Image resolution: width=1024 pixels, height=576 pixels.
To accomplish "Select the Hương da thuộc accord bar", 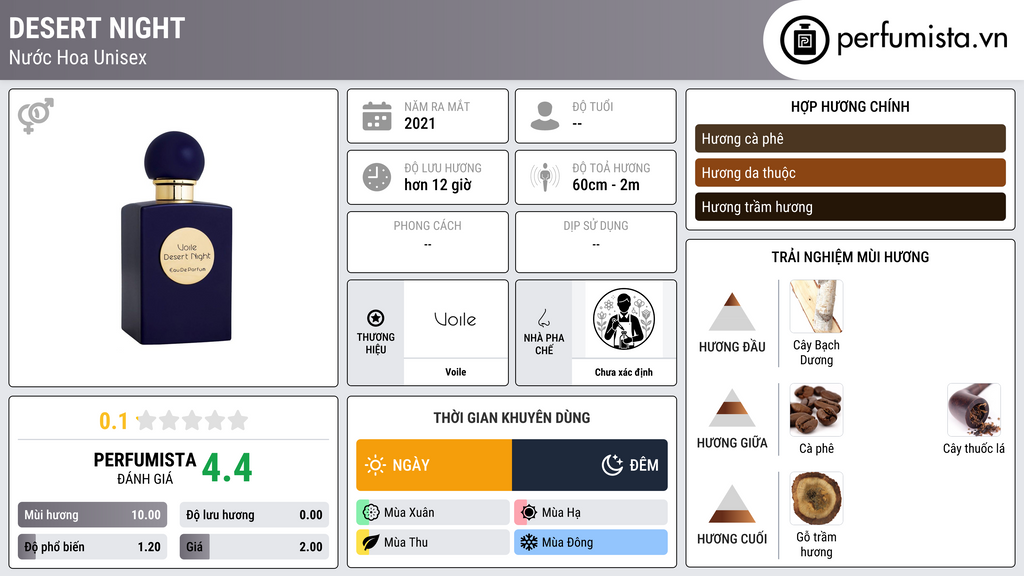I will (850, 172).
